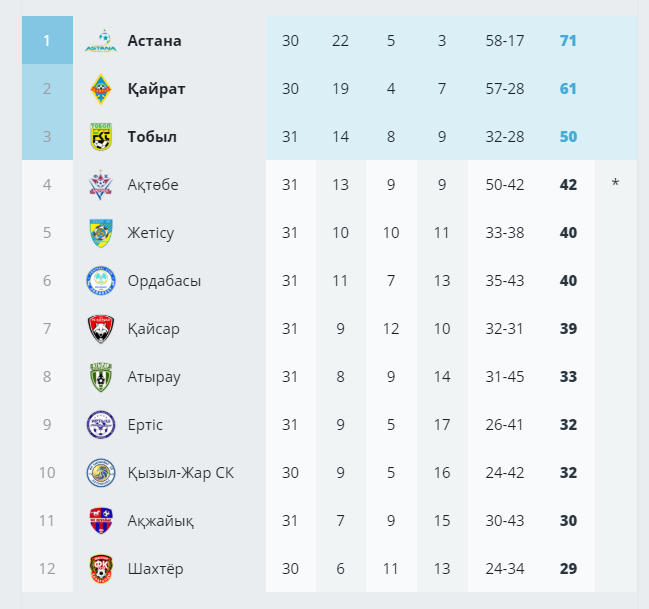This screenshot has height=609, width=649.
Task: Click the Шахтёр team name
Action: pyautogui.click(x=156, y=568)
